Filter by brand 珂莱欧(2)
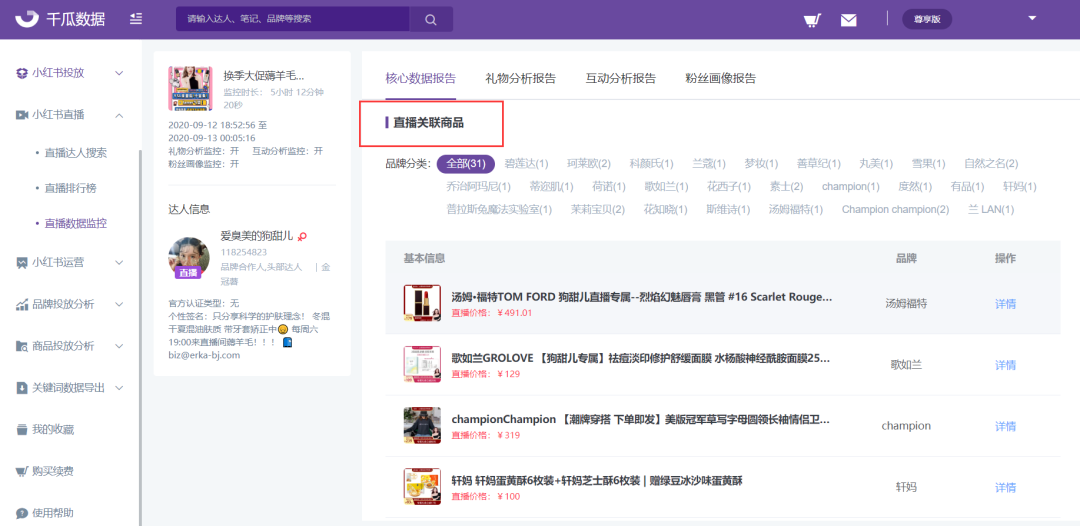Viewport: 1080px width, 526px height. [x=589, y=164]
